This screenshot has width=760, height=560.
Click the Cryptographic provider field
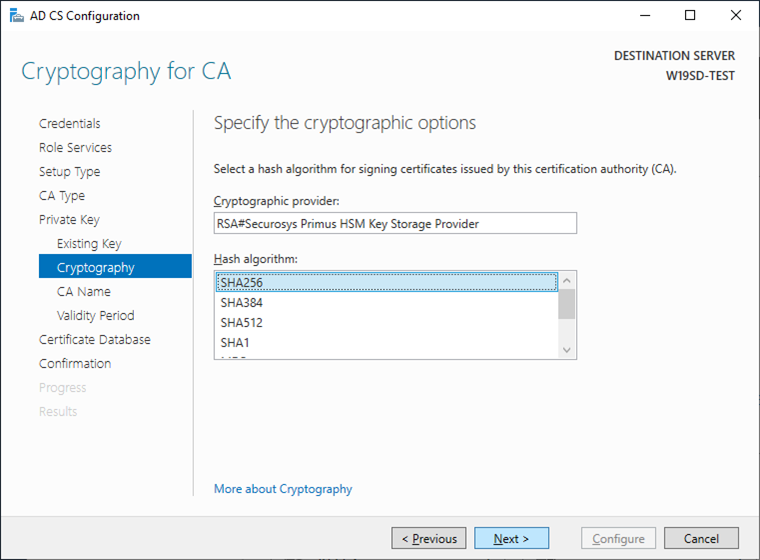point(395,223)
